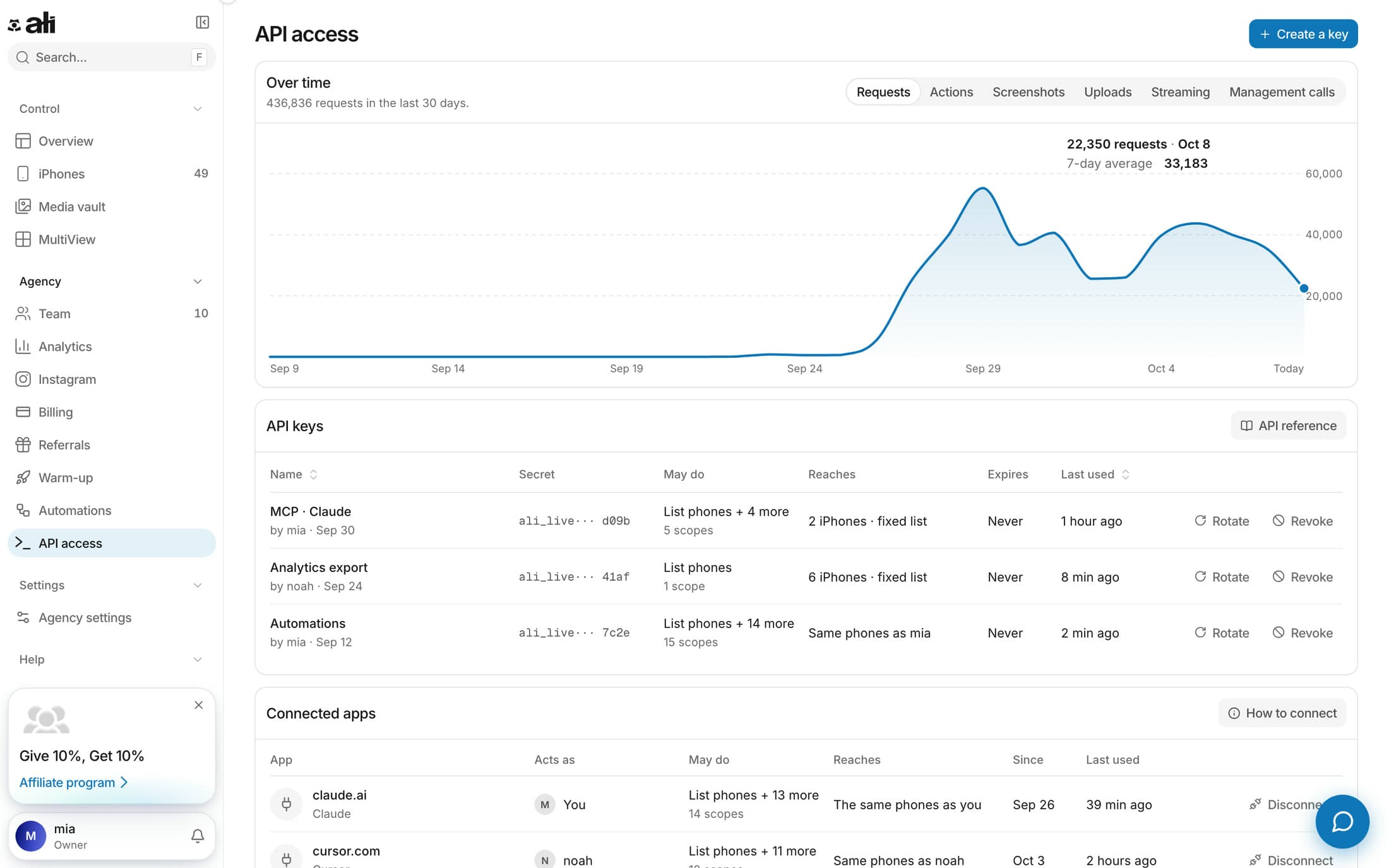Collapse the Agency sidebar group
Image resolution: width=1389 pixels, height=868 pixels.
pos(112,282)
